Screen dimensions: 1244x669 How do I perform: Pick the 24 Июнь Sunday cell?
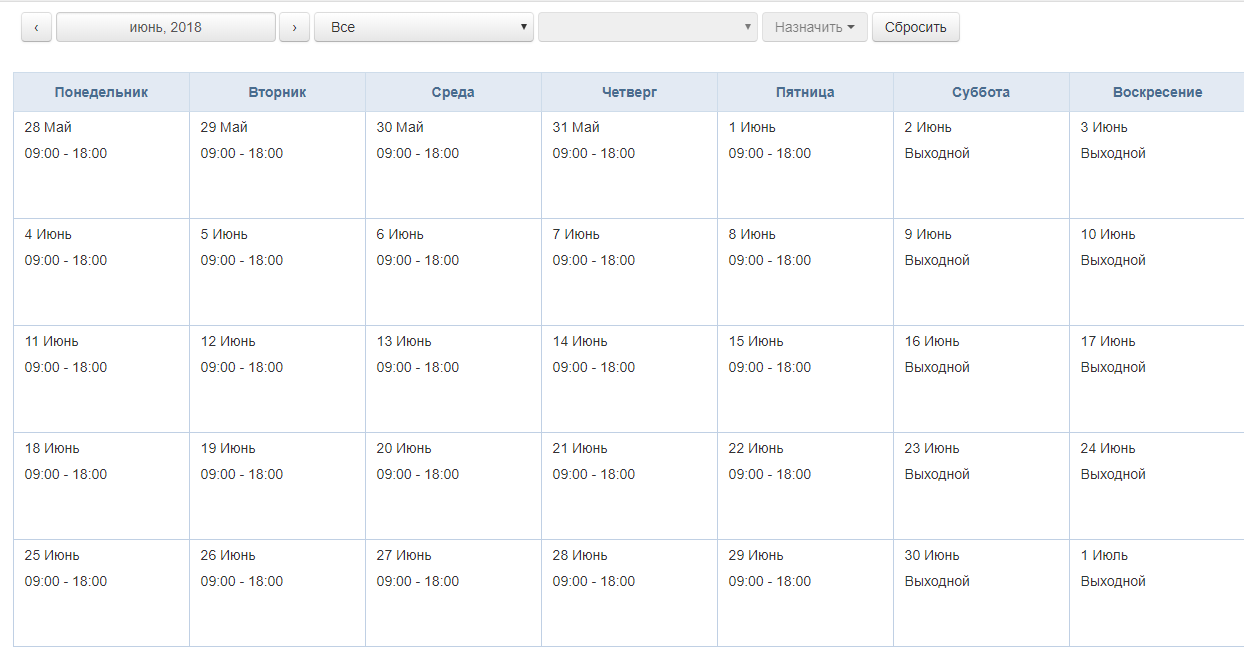click(1156, 485)
